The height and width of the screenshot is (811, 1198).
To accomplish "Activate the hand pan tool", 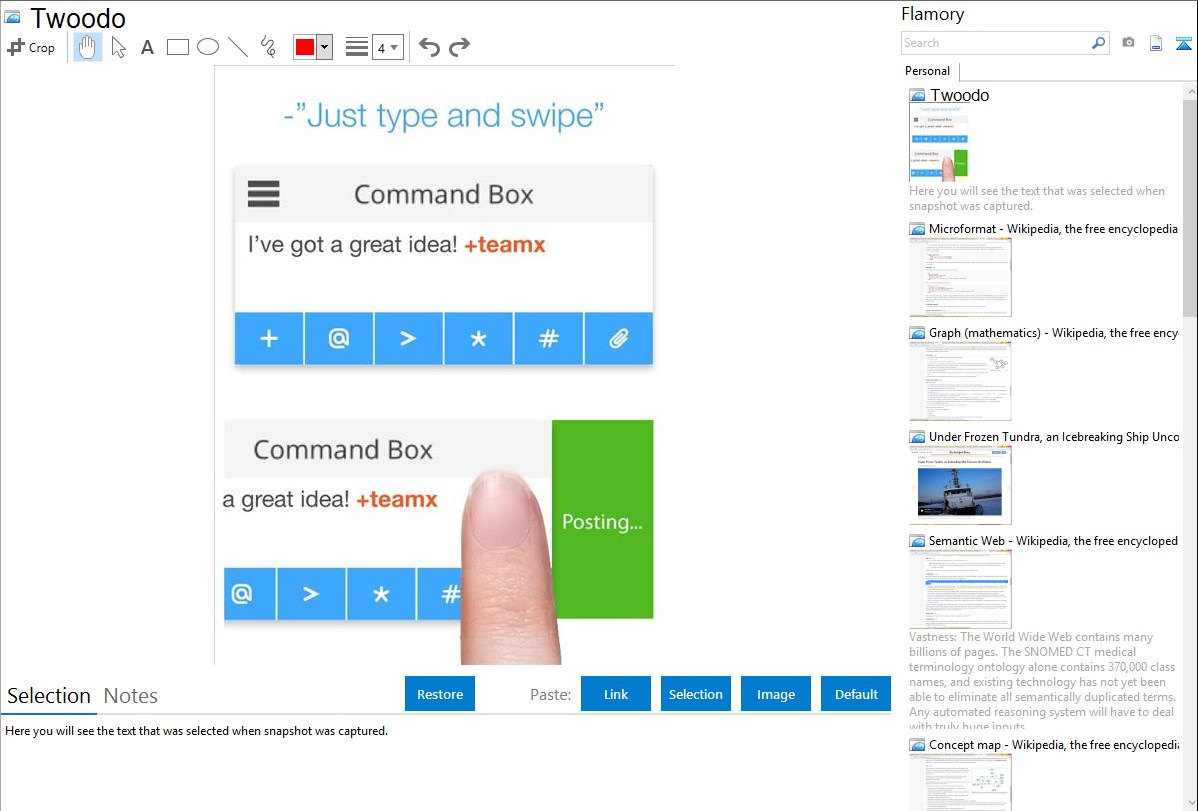I will tap(88, 47).
